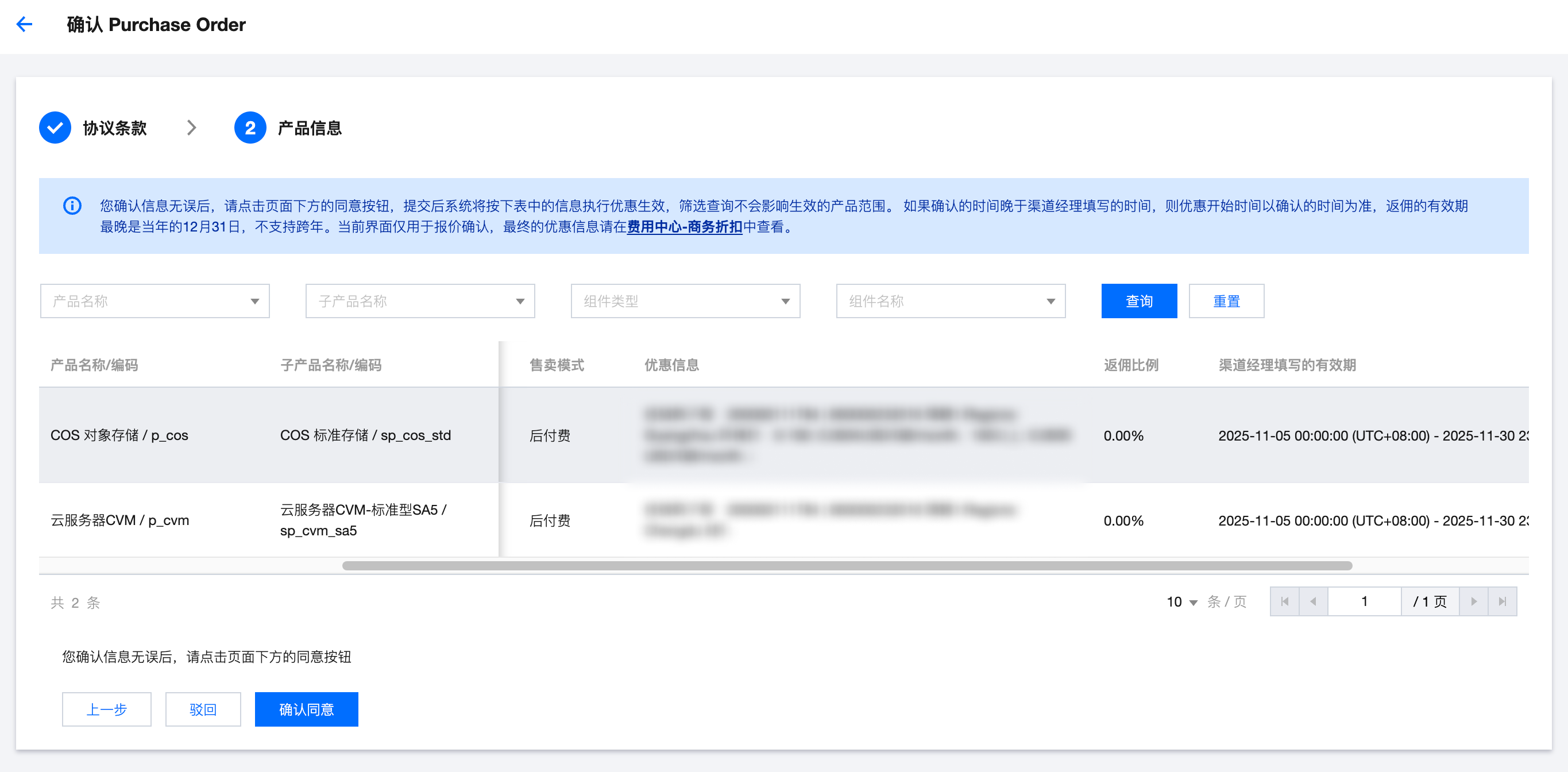1568x772 pixels.
Task: Open the 费用中心-商务折扣 link
Action: [x=684, y=227]
